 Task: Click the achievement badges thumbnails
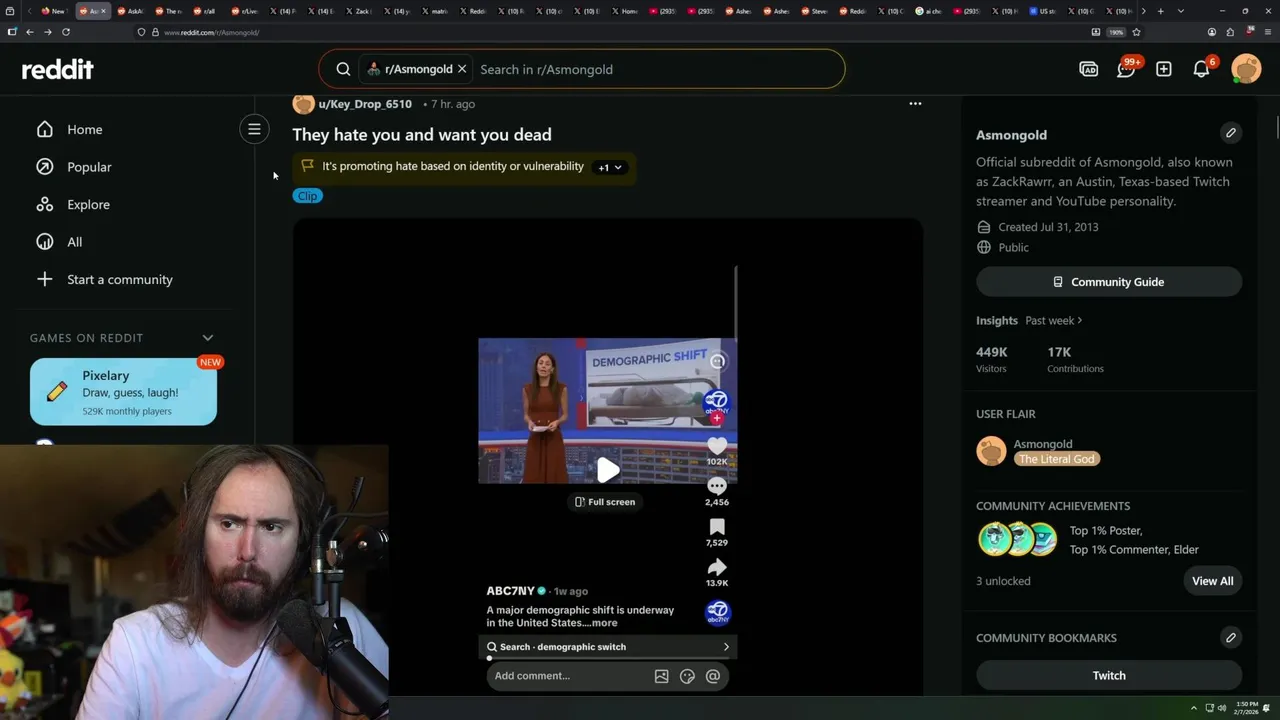click(1018, 539)
